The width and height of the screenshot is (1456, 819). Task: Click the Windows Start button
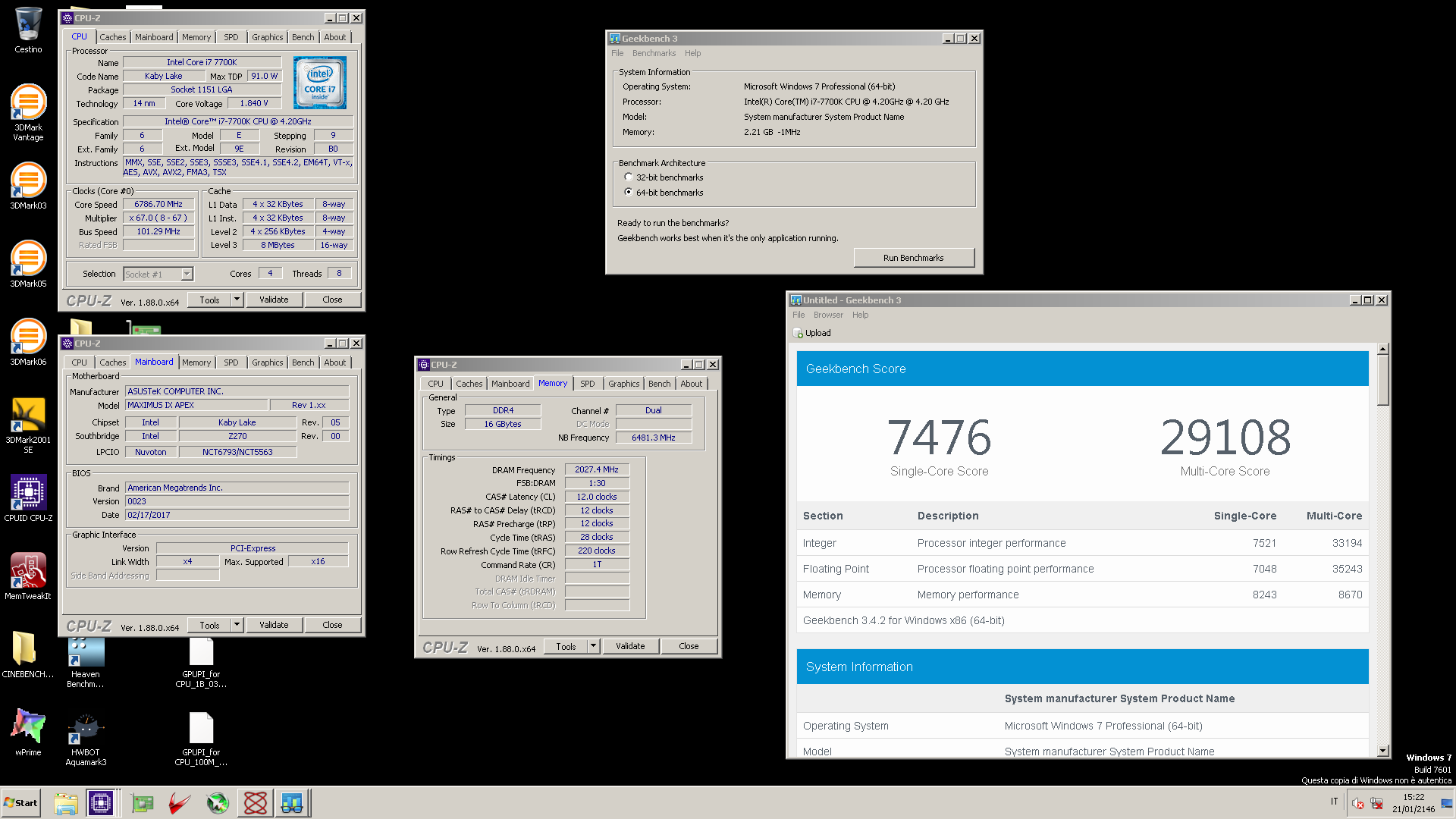(x=20, y=803)
